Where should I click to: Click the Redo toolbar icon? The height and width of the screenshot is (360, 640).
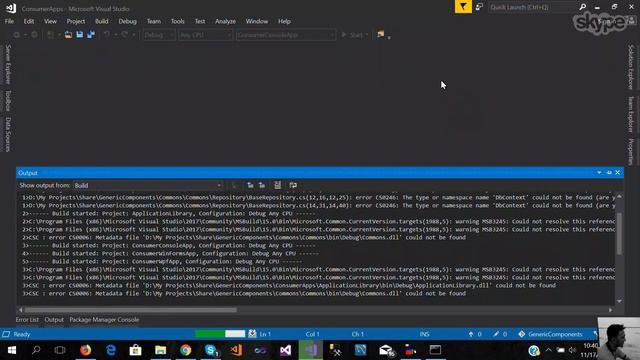125,35
